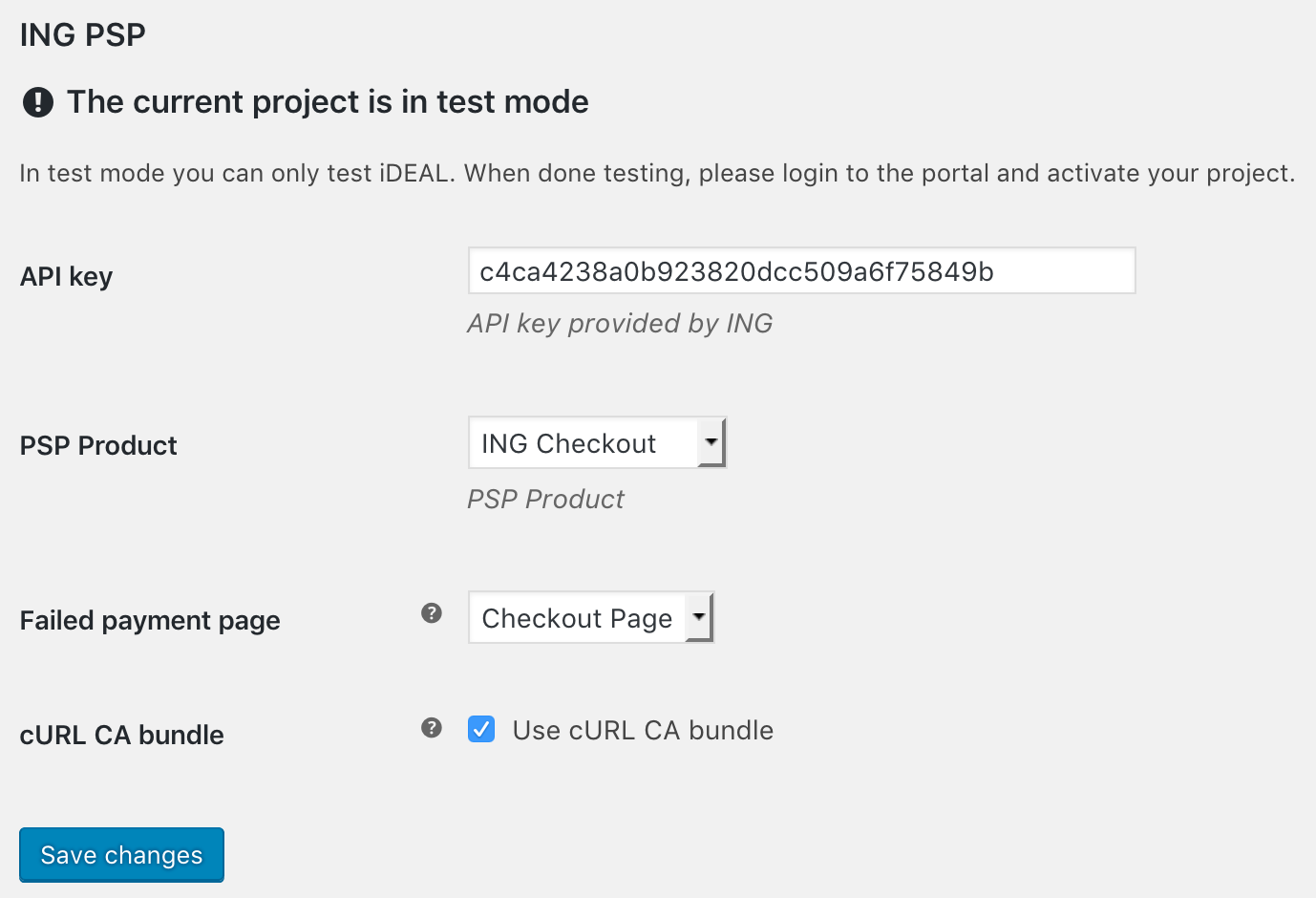Image resolution: width=1316 pixels, height=898 pixels.
Task: Click the help icon beside Failed payment page
Action: 432,613
